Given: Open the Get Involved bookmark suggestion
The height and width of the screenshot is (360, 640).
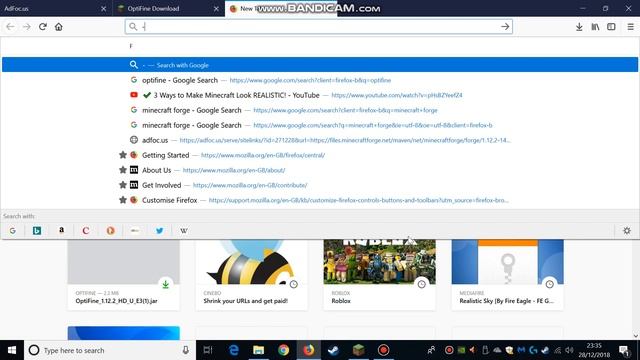Looking at the screenshot, I should (320, 185).
